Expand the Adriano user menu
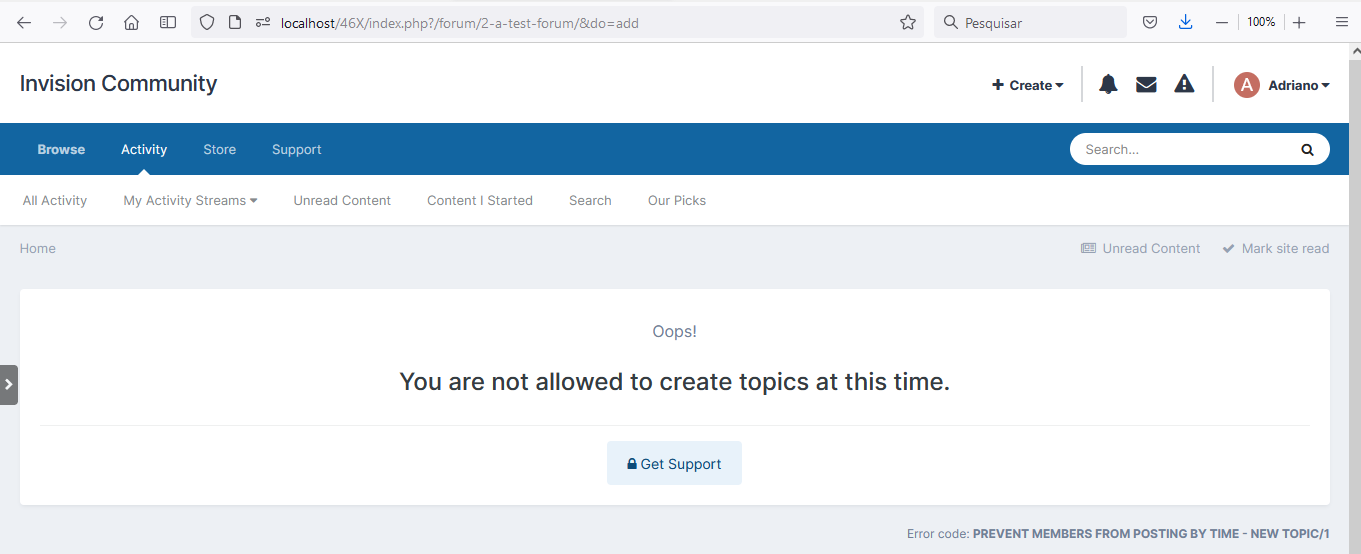The image size is (1361, 554). [1298, 85]
